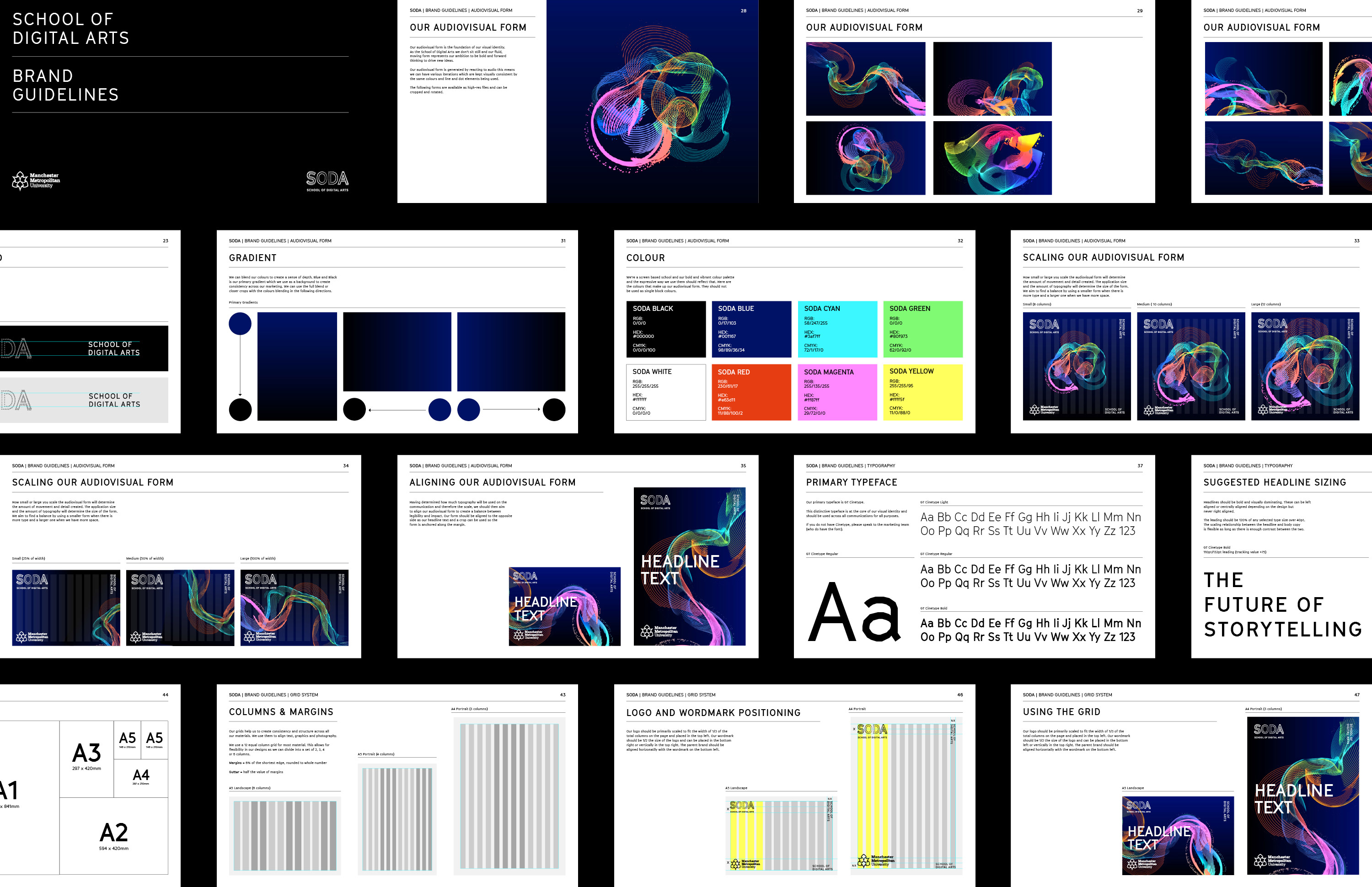This screenshot has width=1372, height=887.
Task: Click the 'PRIMARY TYPEFACE' page heading
Action: (x=851, y=483)
